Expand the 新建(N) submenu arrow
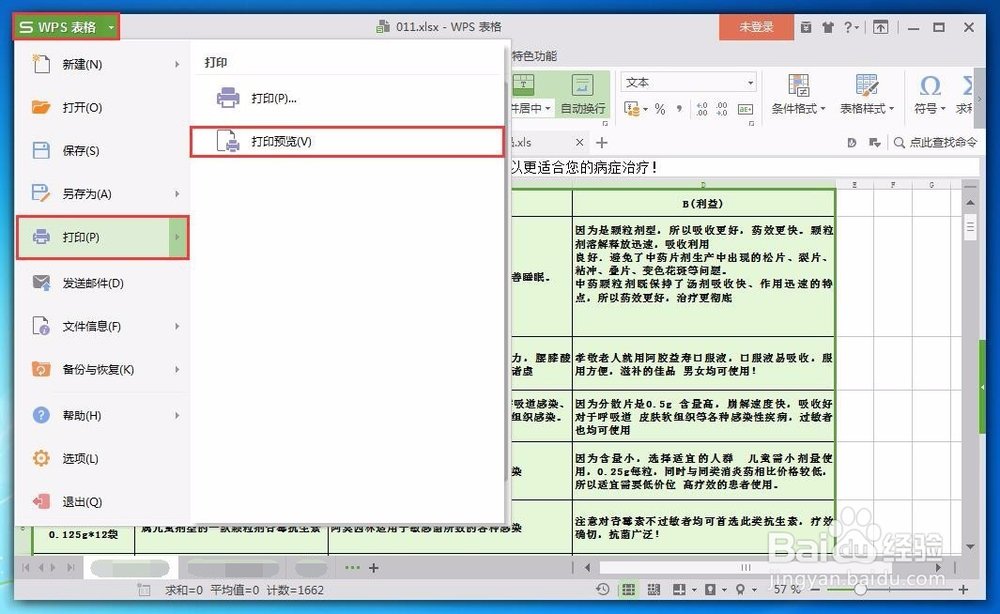The height and width of the screenshot is (614, 1000). (x=177, y=64)
